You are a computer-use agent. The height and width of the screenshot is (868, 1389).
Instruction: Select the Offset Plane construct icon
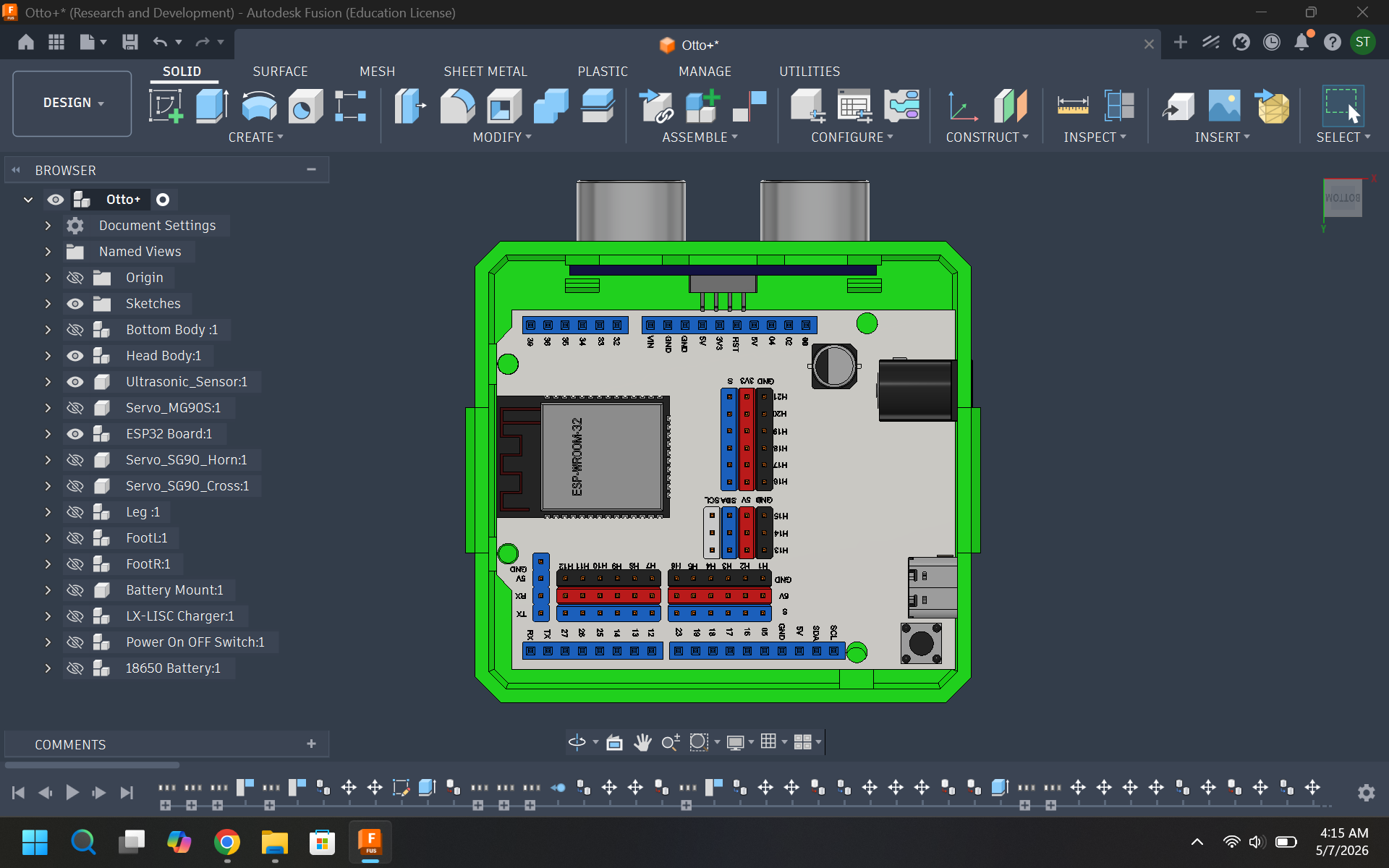click(1011, 106)
